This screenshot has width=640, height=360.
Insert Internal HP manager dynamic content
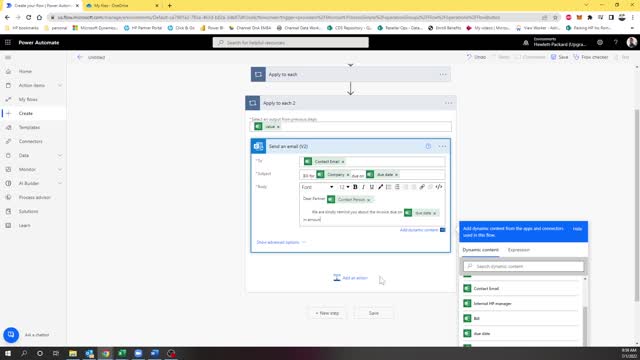coord(521,304)
